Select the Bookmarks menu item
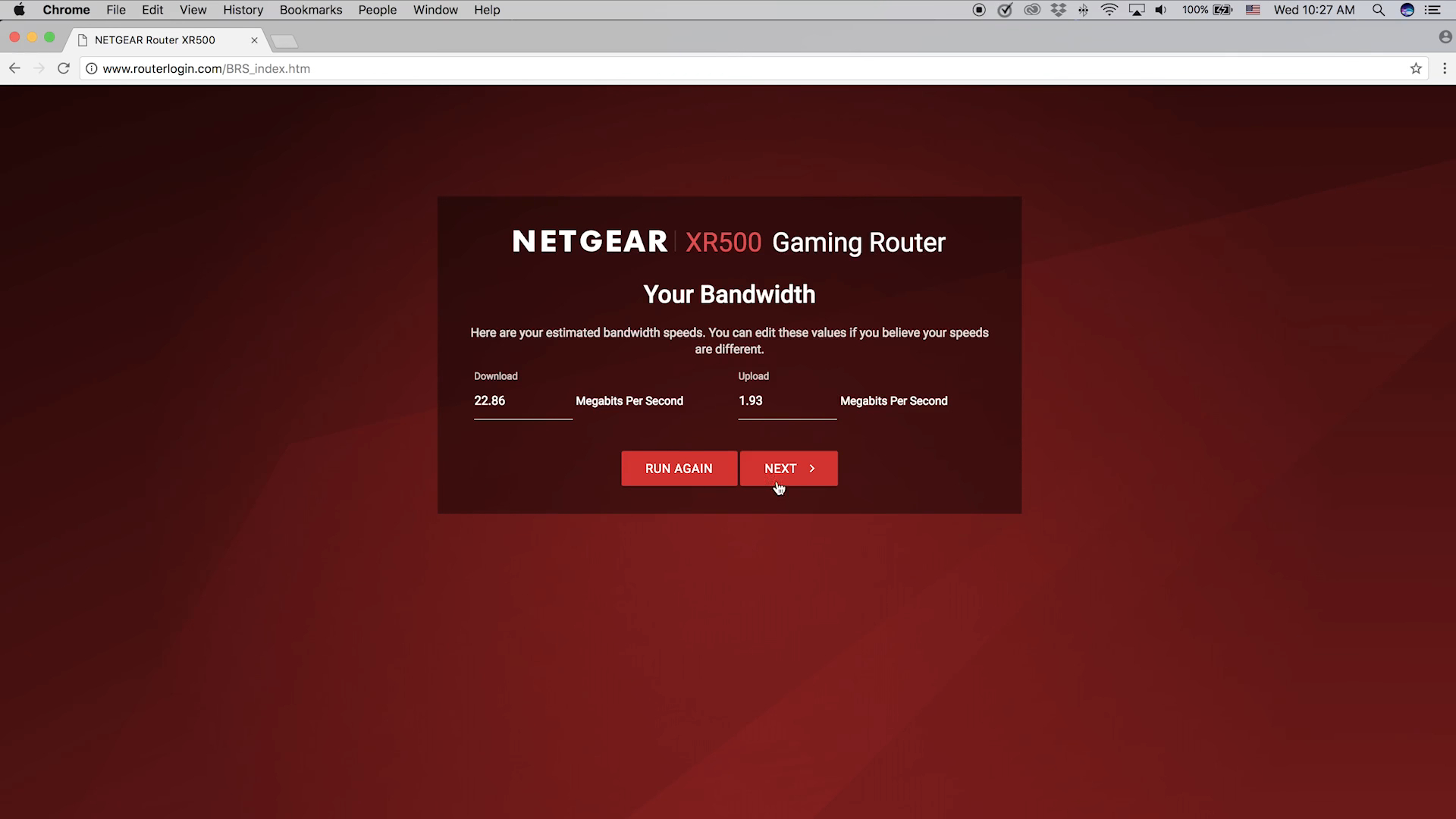Image resolution: width=1456 pixels, height=819 pixels. [310, 9]
